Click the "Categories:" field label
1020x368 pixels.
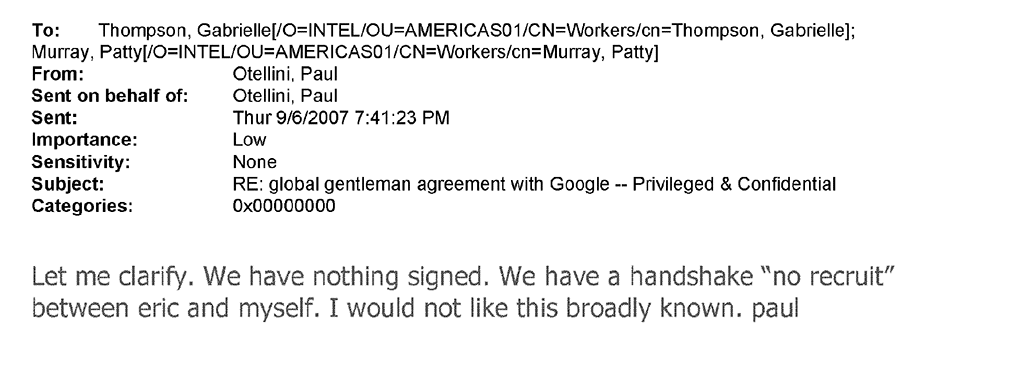coord(82,206)
